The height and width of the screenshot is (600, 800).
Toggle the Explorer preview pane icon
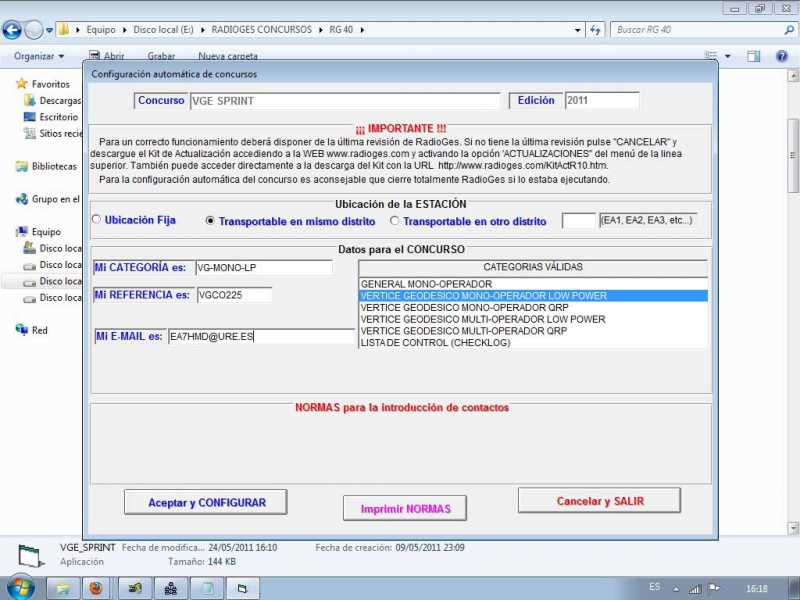click(x=752, y=56)
